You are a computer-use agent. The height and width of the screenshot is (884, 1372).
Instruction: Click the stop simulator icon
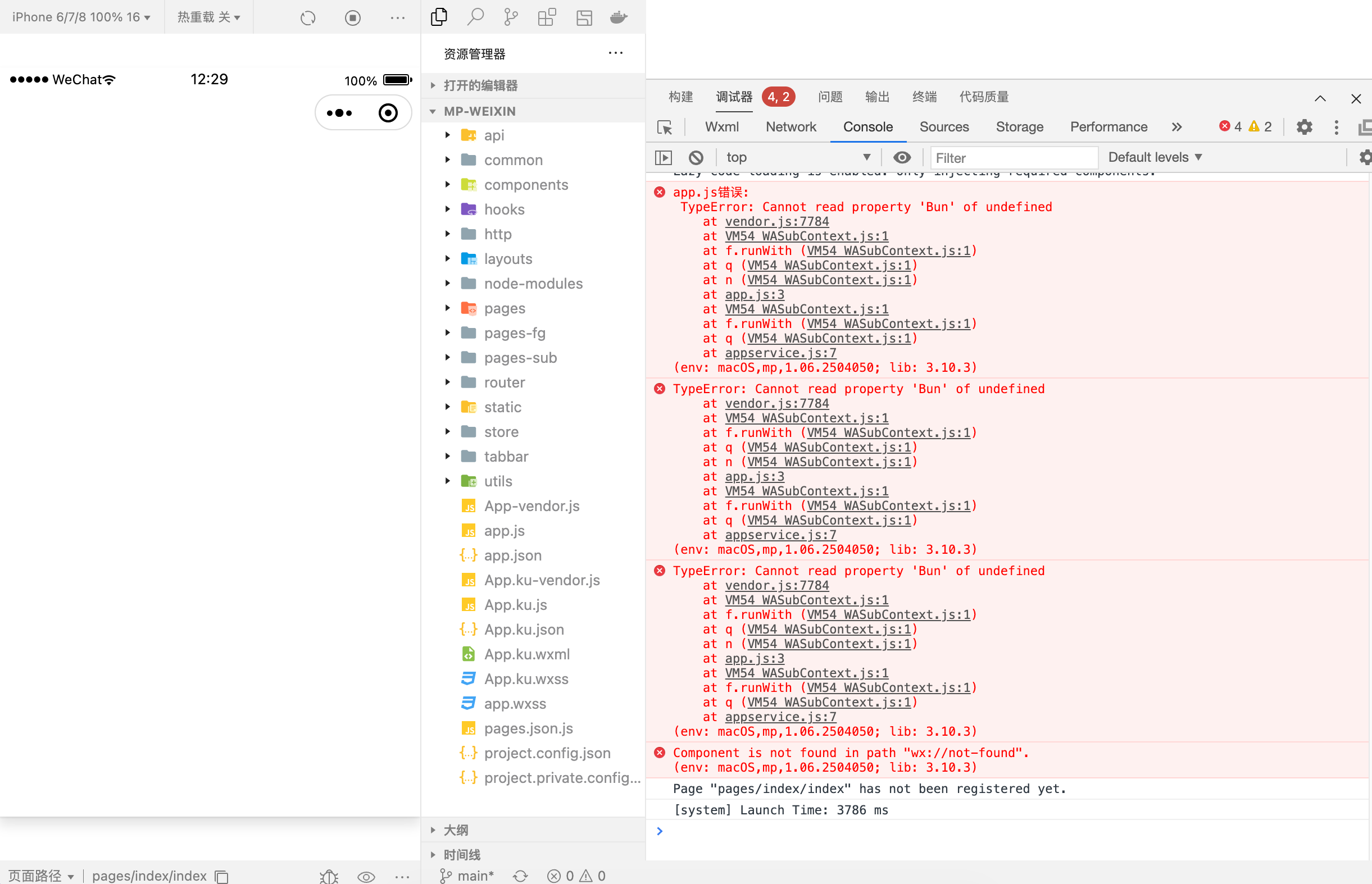352,18
